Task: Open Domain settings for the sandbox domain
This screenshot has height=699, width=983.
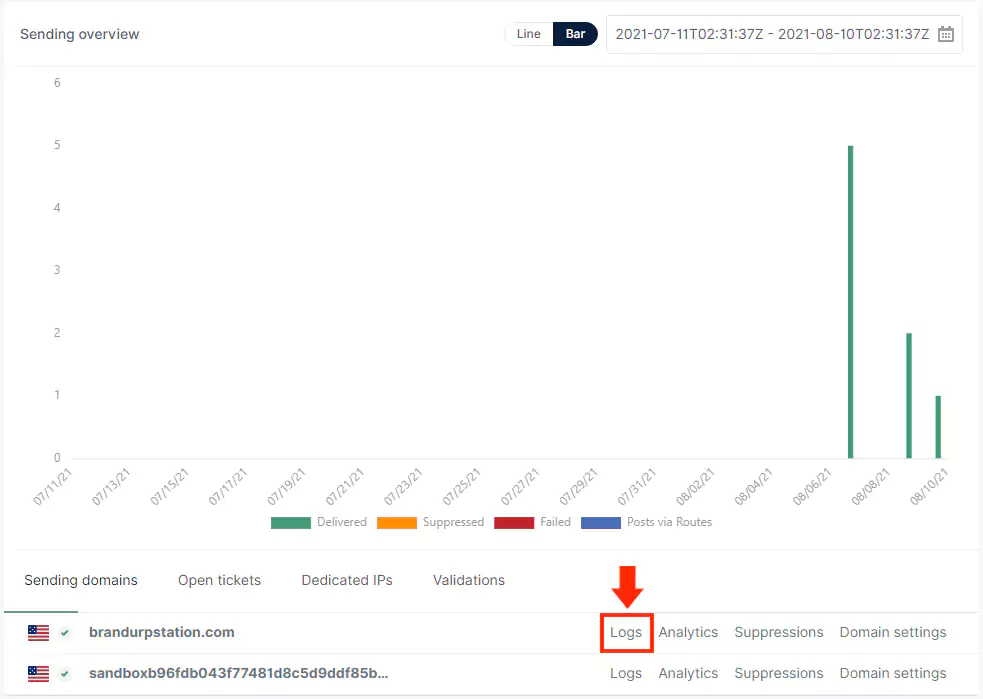Action: (893, 673)
